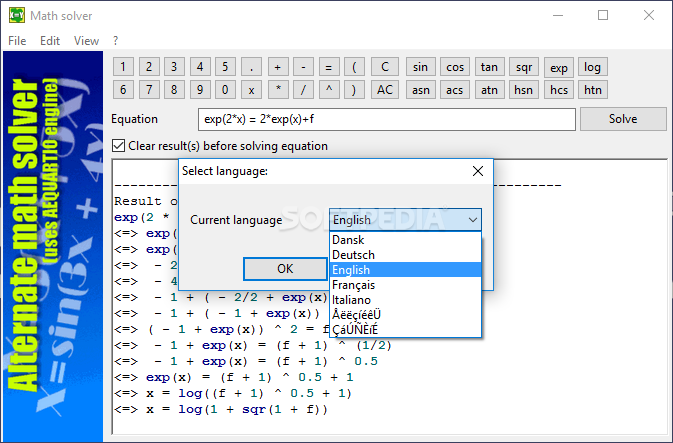Click the minus operator button

pyautogui.click(x=303, y=67)
